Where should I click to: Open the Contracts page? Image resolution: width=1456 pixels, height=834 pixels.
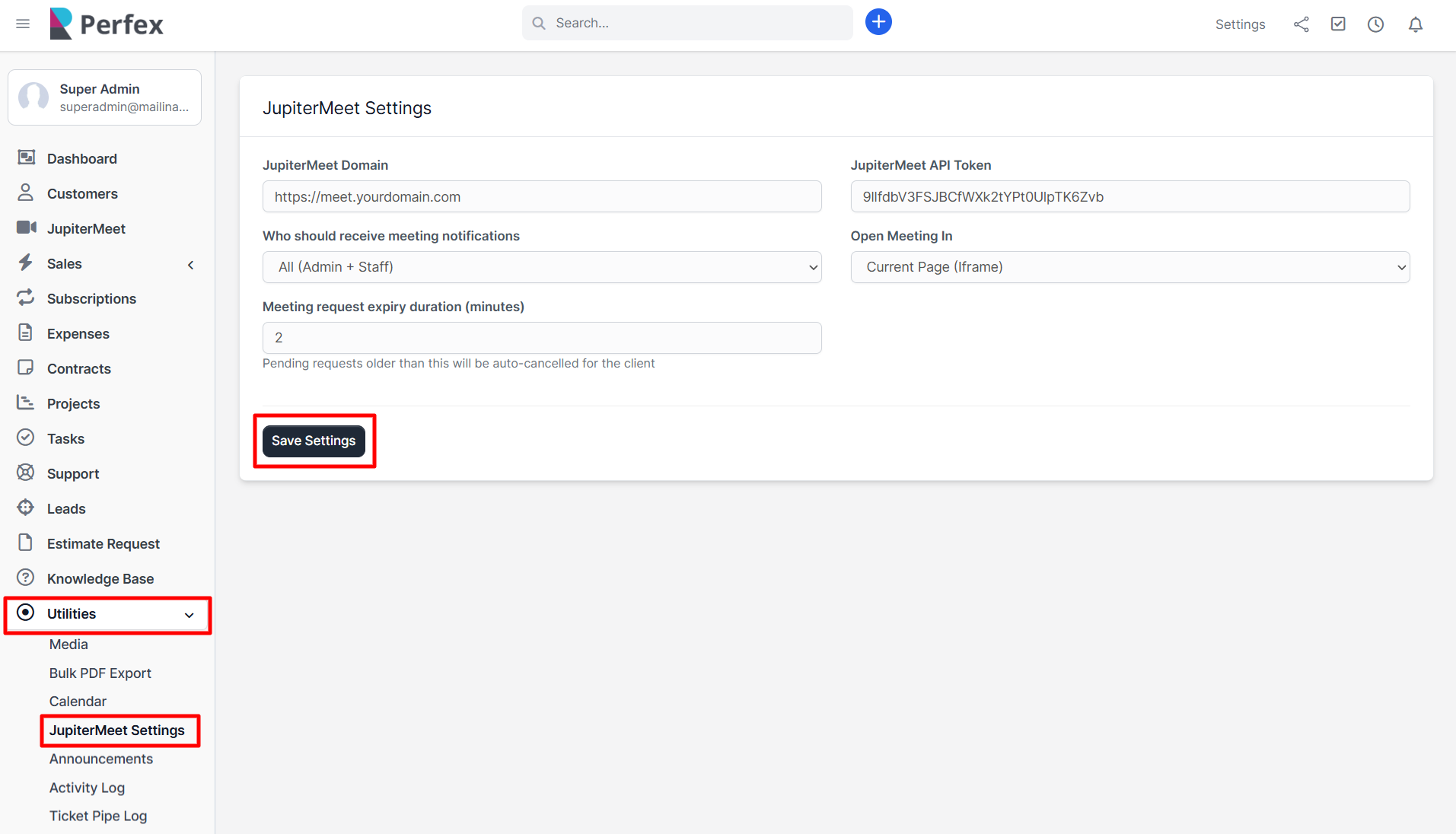tap(79, 369)
